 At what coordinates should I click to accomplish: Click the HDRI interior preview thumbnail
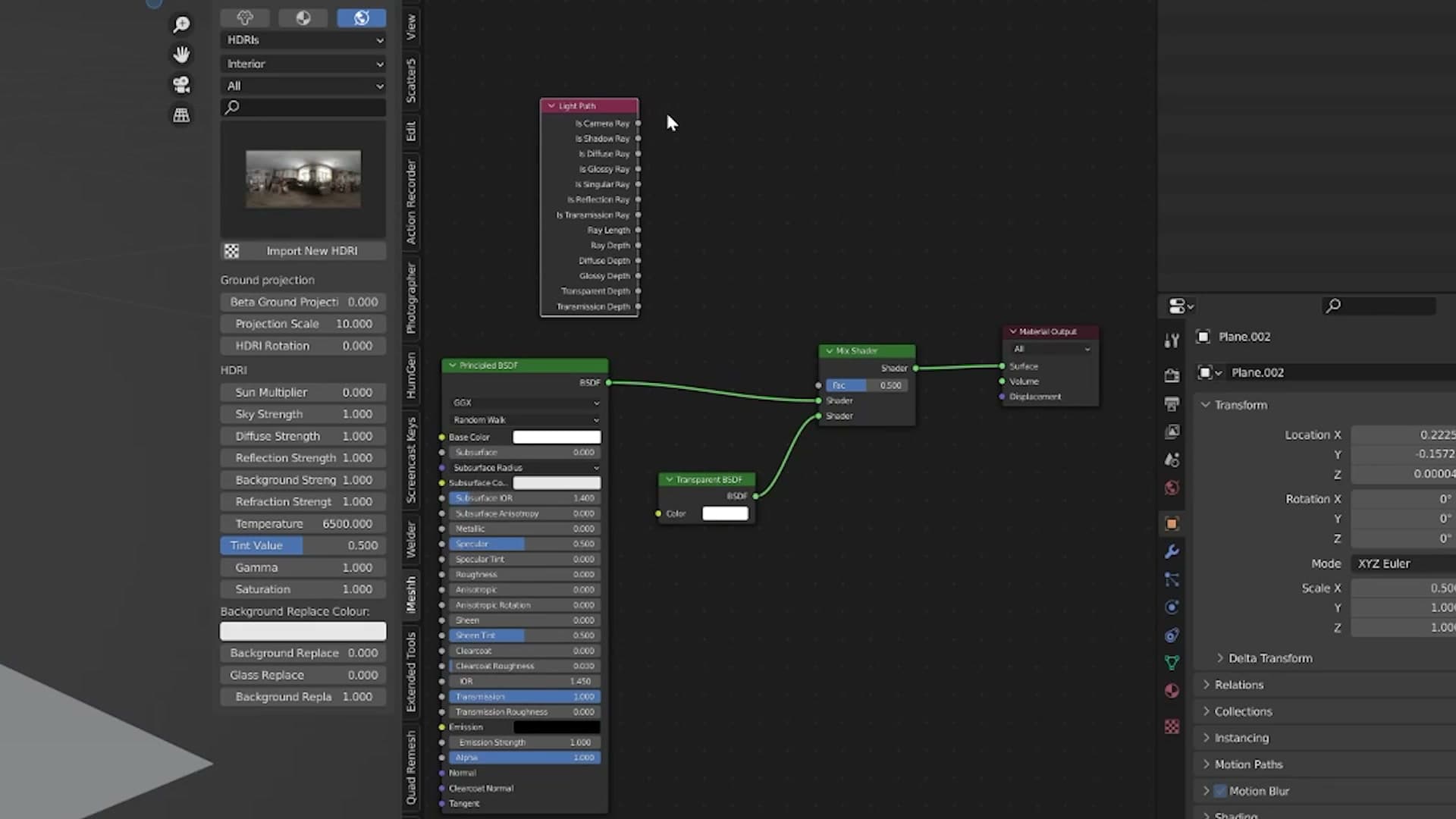click(303, 179)
